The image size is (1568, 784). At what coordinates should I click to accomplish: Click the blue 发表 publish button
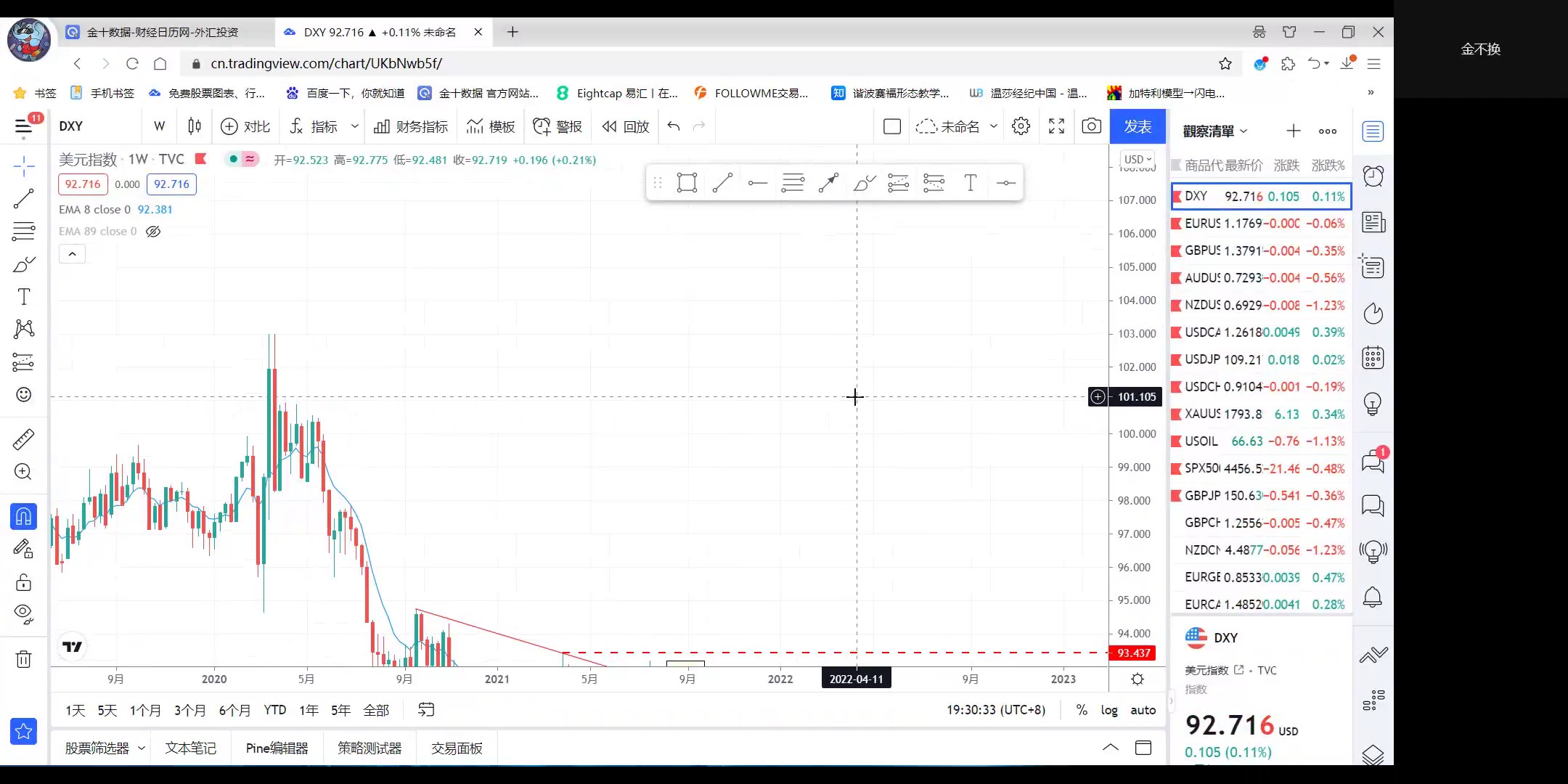(1138, 126)
